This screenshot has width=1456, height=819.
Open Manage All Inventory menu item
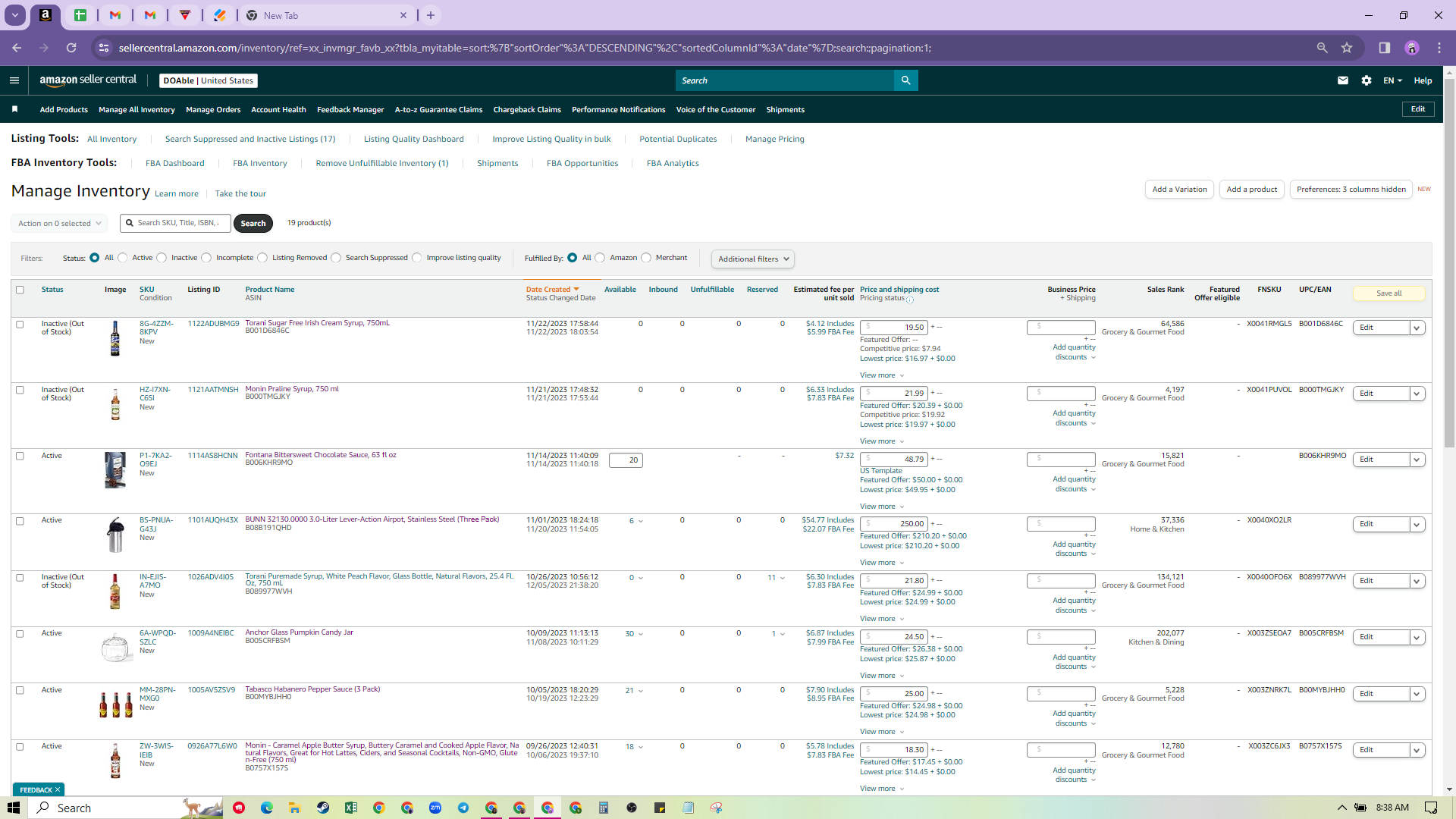pos(136,110)
